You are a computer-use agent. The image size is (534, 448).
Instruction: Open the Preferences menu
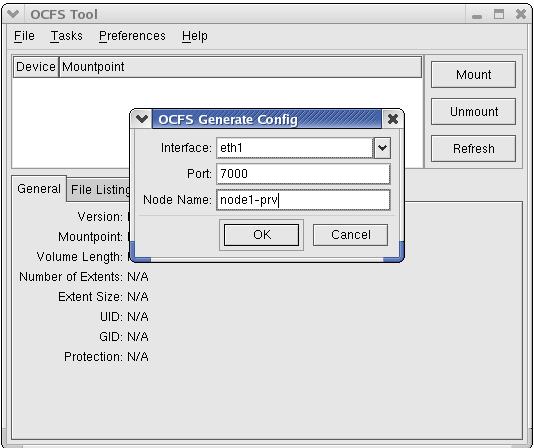point(132,36)
